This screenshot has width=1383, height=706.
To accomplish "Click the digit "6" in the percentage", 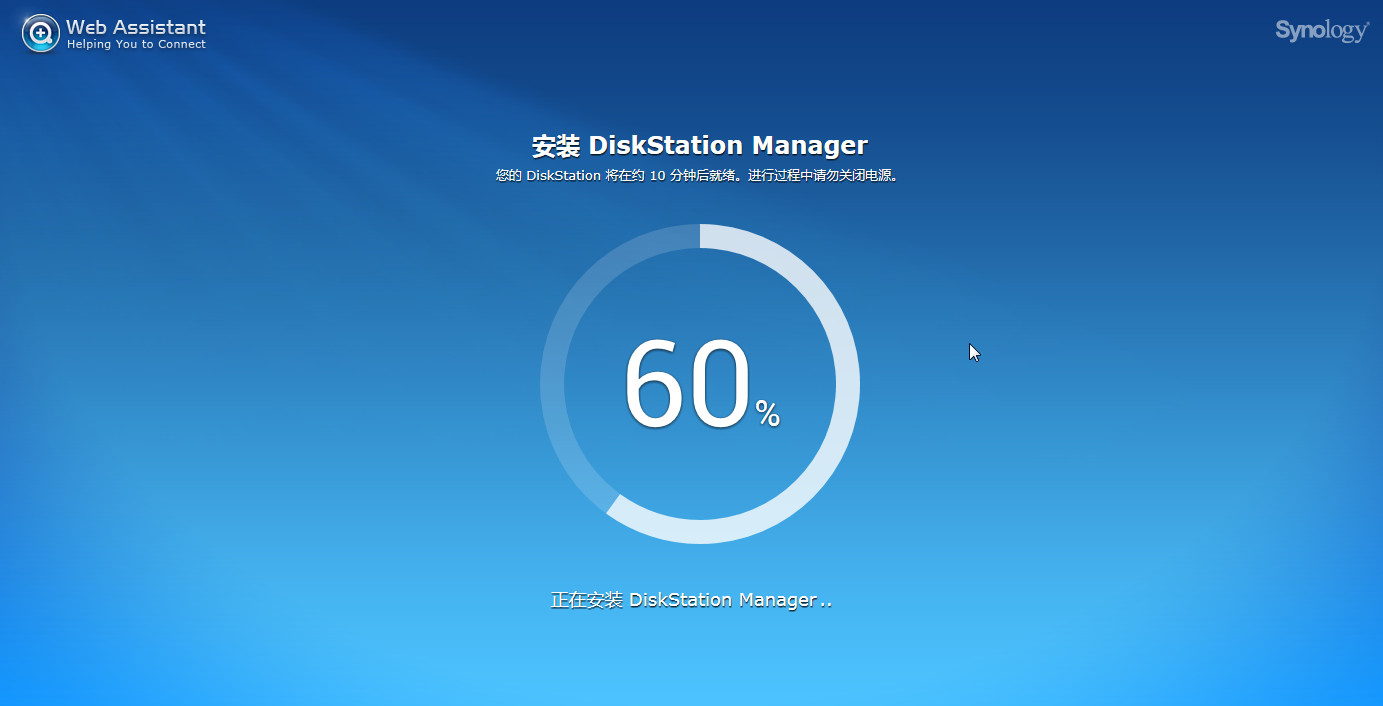I will 654,384.
